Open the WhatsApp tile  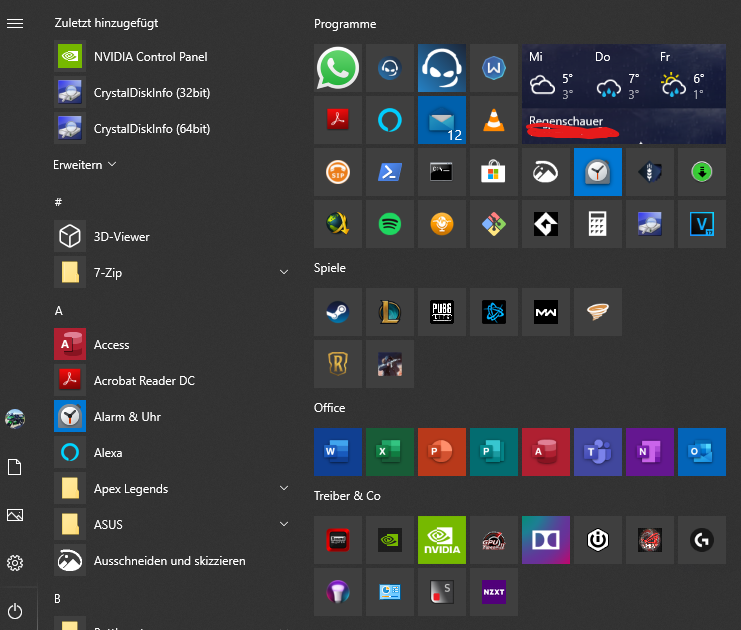[x=338, y=68]
